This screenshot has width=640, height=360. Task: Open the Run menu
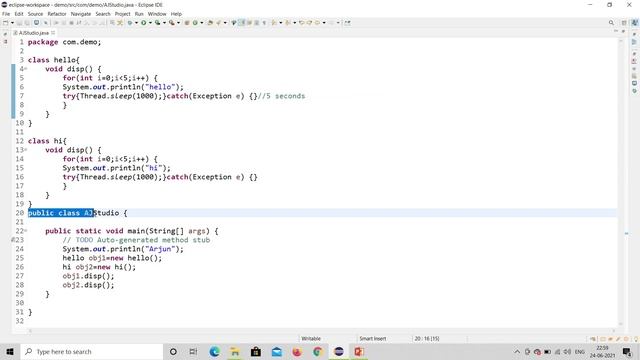(x=139, y=14)
